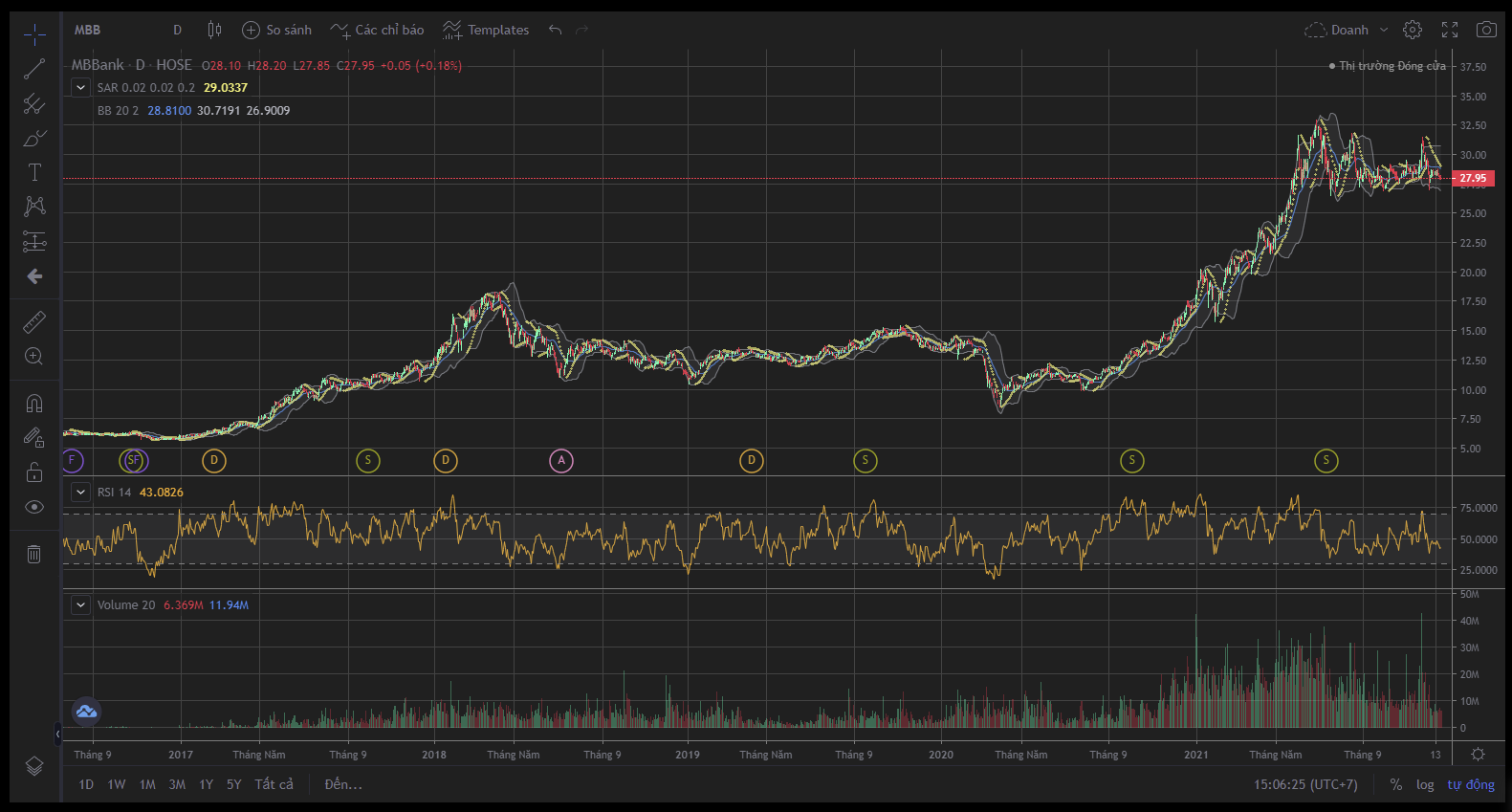
Task: Click the trash icon to remove drawings
Action: (34, 554)
